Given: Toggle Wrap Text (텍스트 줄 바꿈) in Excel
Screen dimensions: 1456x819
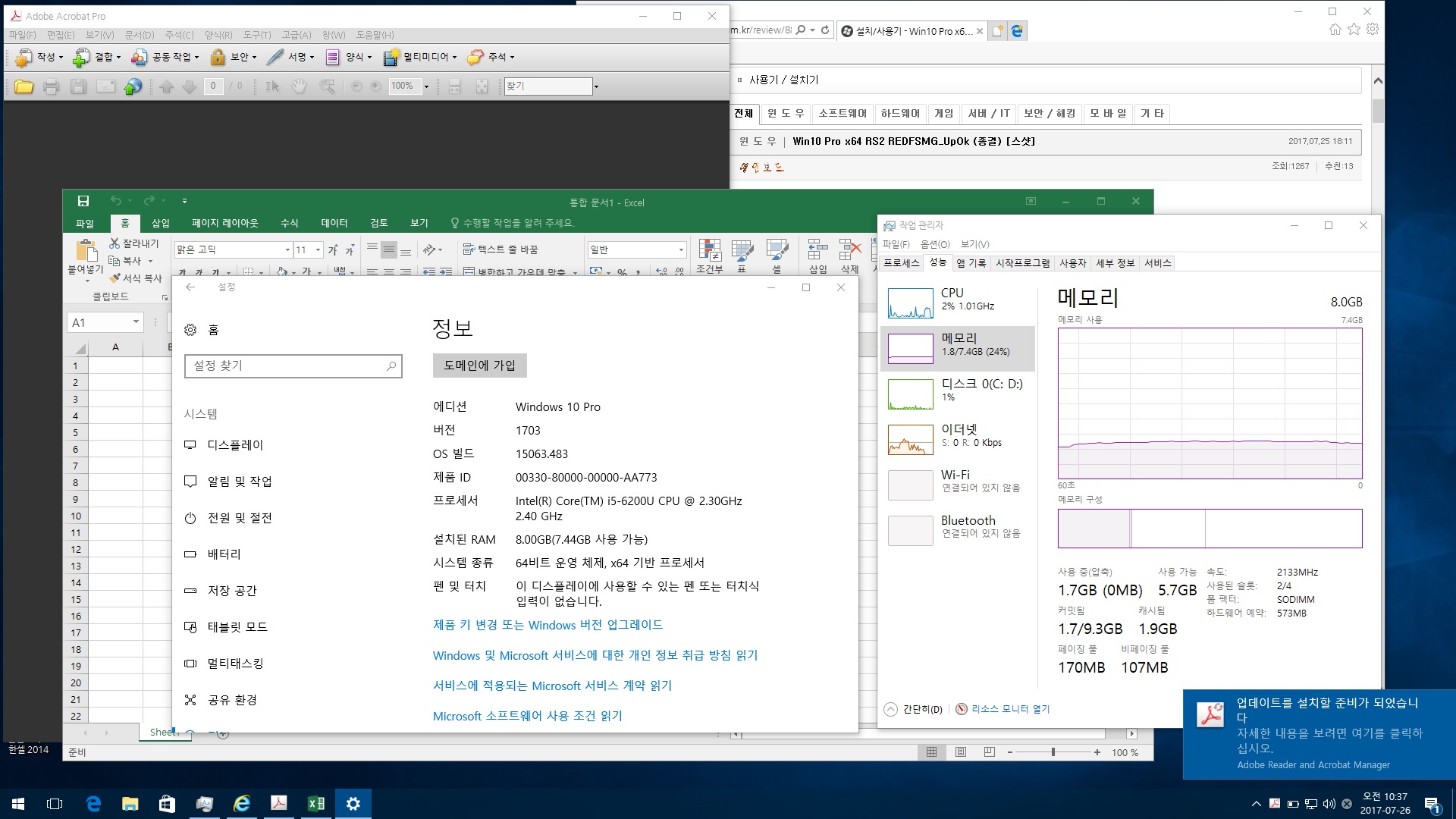Looking at the screenshot, I should coord(500,249).
